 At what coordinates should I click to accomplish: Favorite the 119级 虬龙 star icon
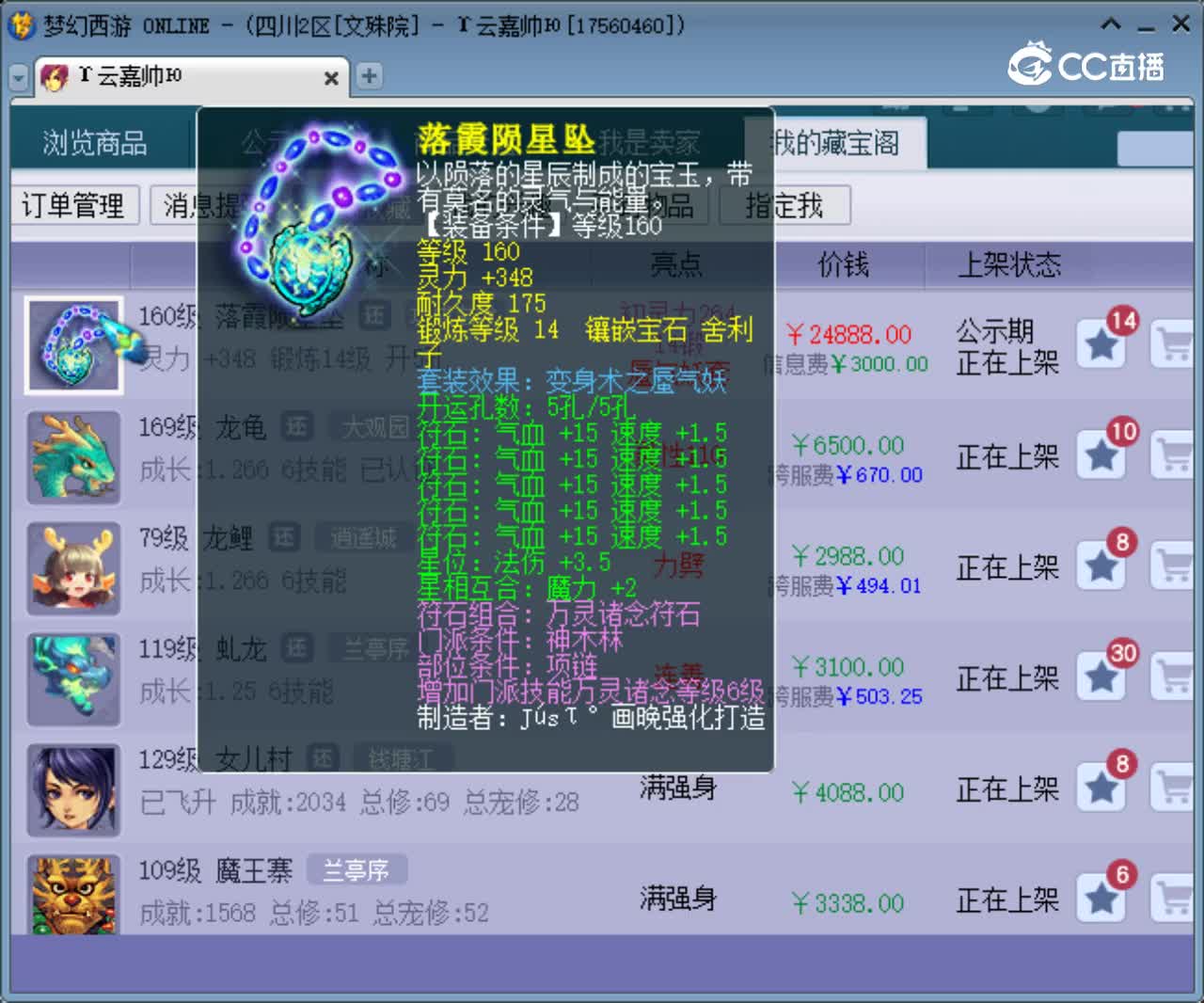click(1101, 678)
